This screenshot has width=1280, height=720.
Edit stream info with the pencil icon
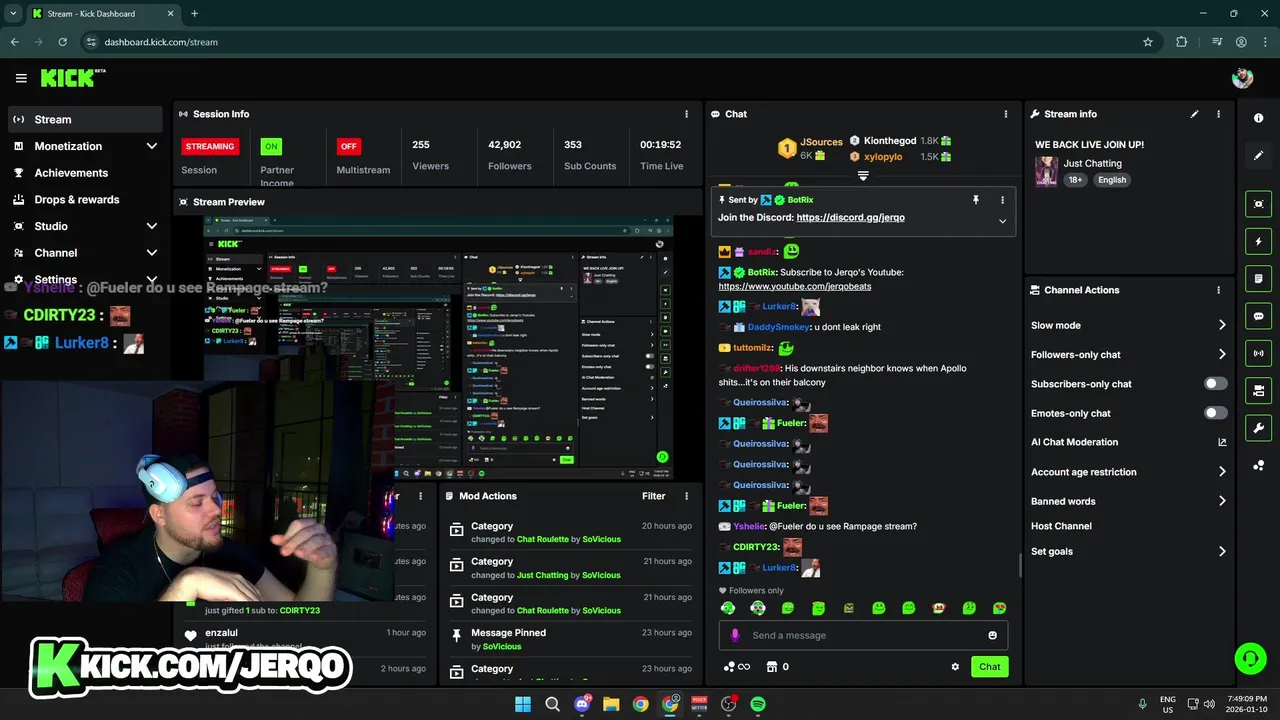(1194, 114)
